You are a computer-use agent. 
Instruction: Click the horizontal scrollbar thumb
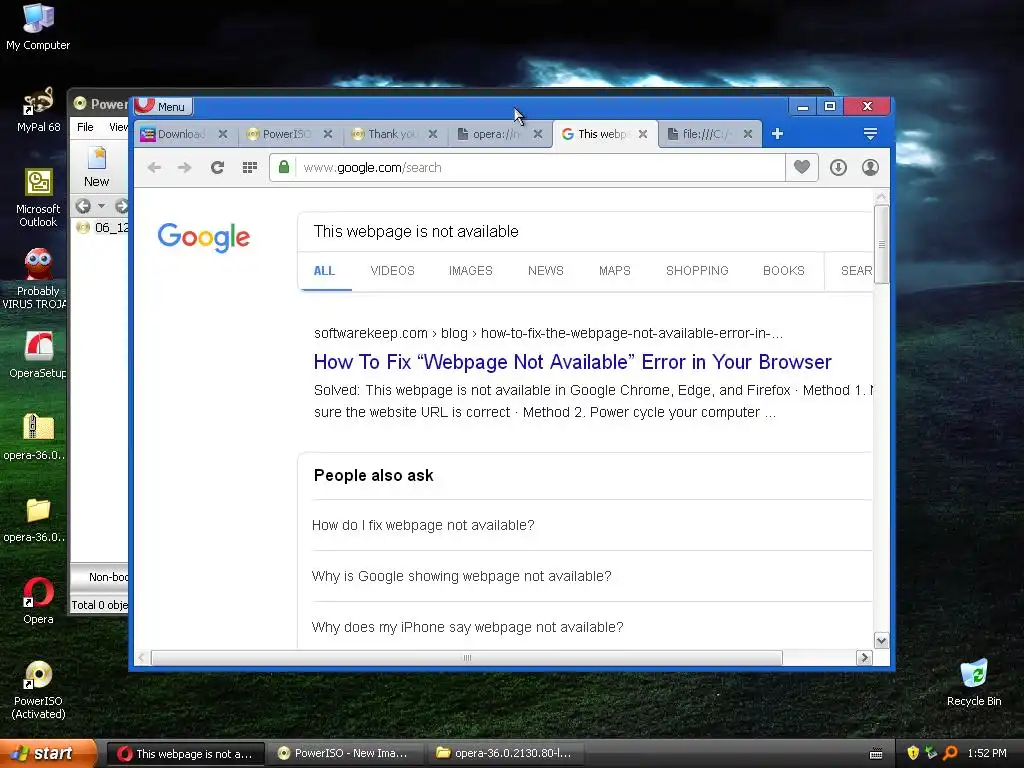pyautogui.click(x=466, y=658)
